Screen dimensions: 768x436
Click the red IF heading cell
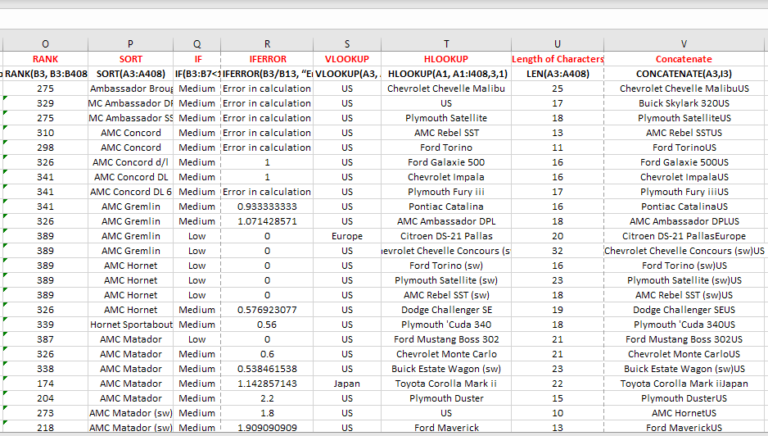tap(197, 59)
